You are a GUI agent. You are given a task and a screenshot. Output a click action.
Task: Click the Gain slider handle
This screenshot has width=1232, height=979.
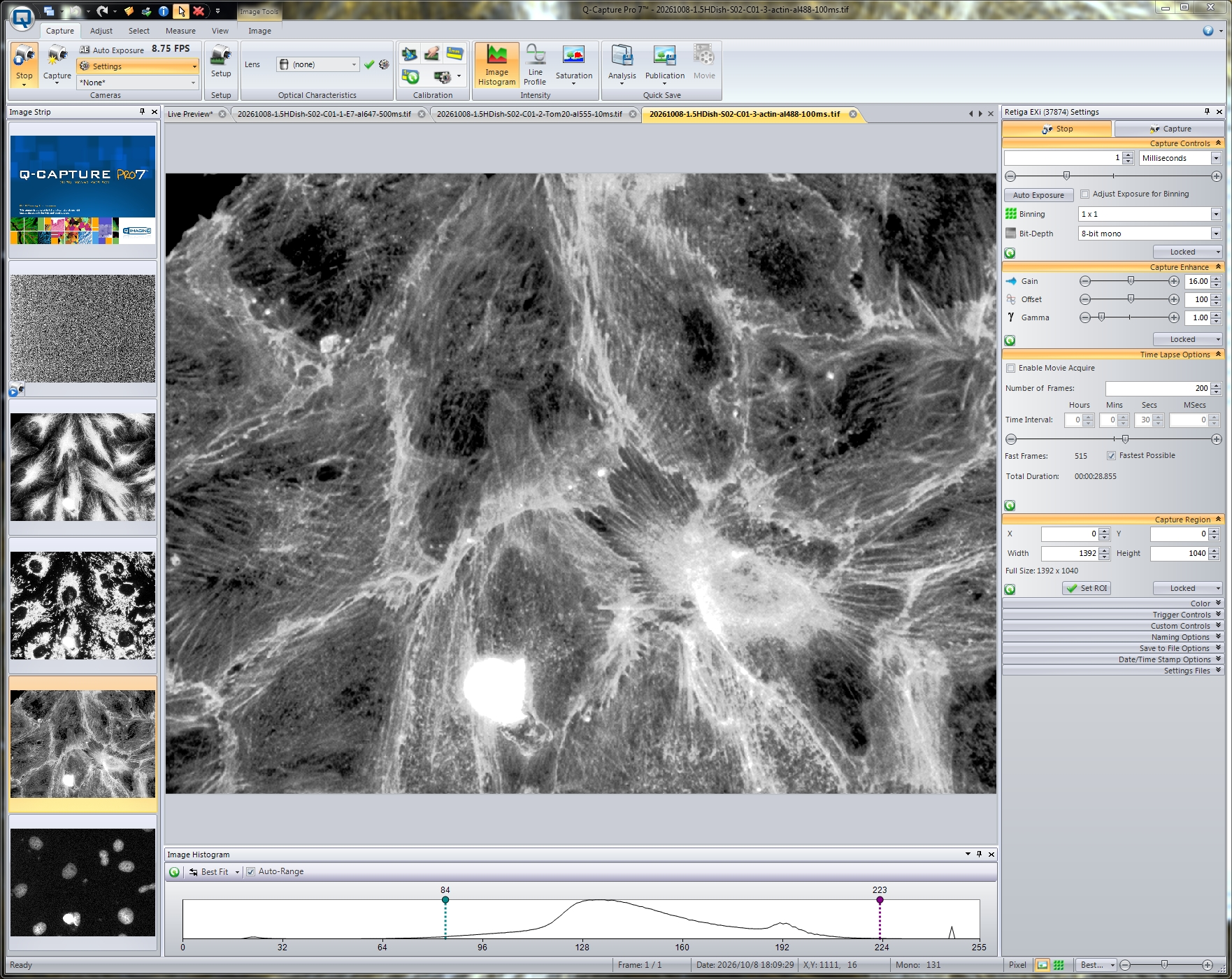tap(1131, 281)
